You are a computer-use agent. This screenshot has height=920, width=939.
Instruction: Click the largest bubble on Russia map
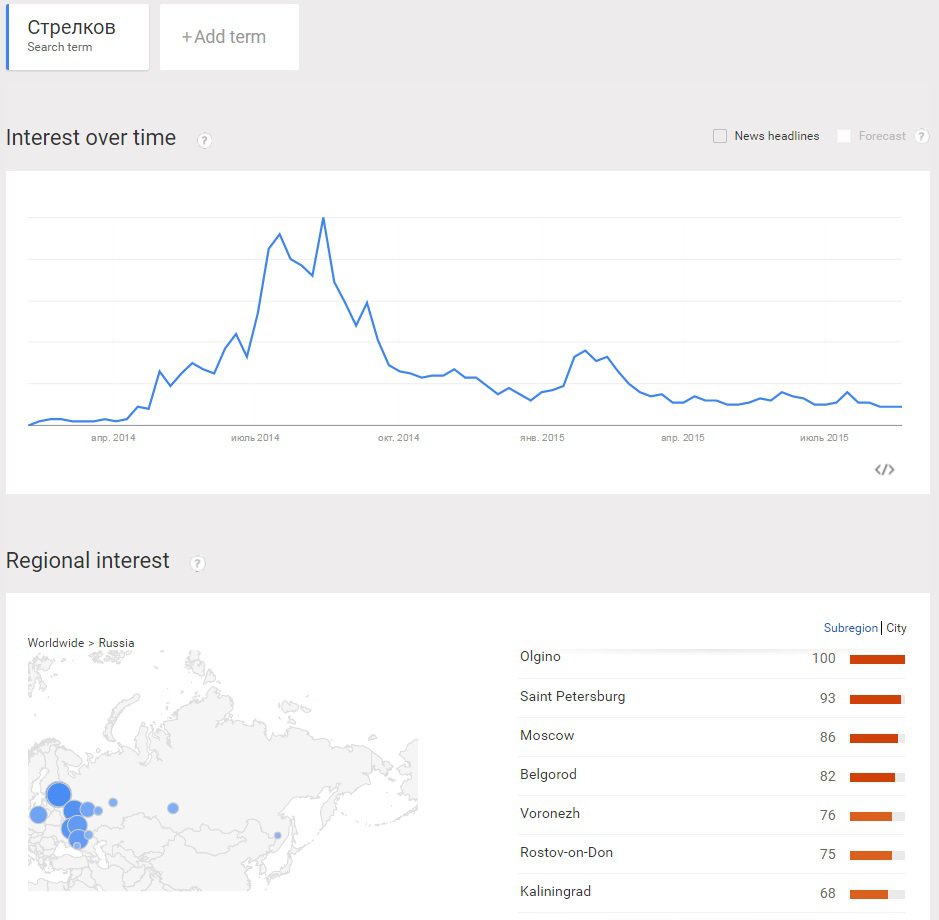point(58,795)
